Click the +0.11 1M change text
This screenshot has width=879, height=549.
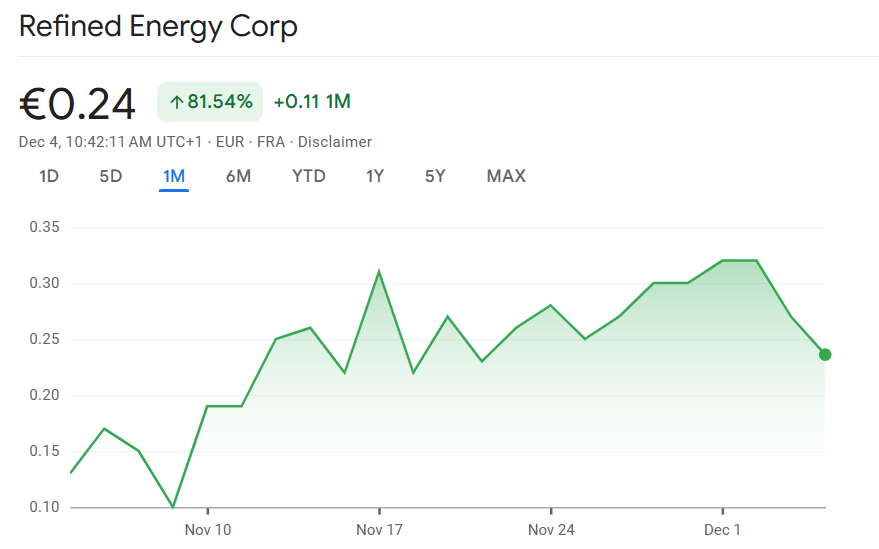(x=312, y=102)
